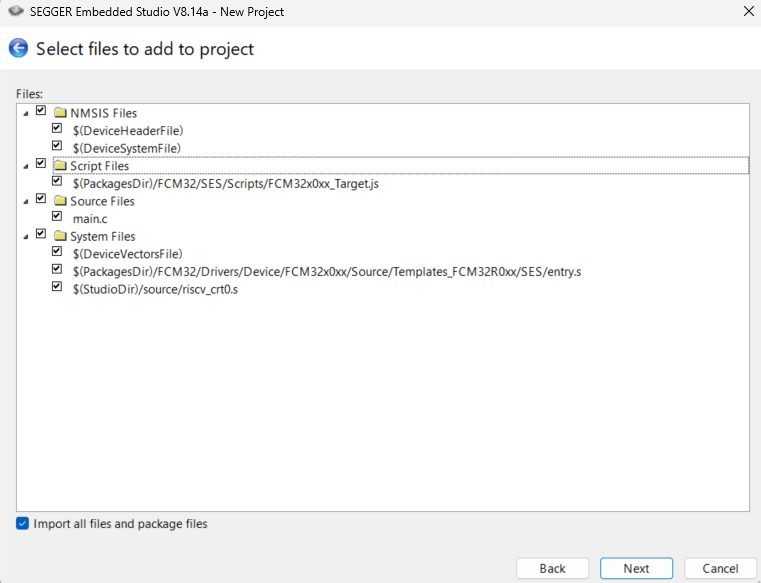Collapse the Script Files tree node
Image resolution: width=761 pixels, height=583 pixels.
[25, 166]
